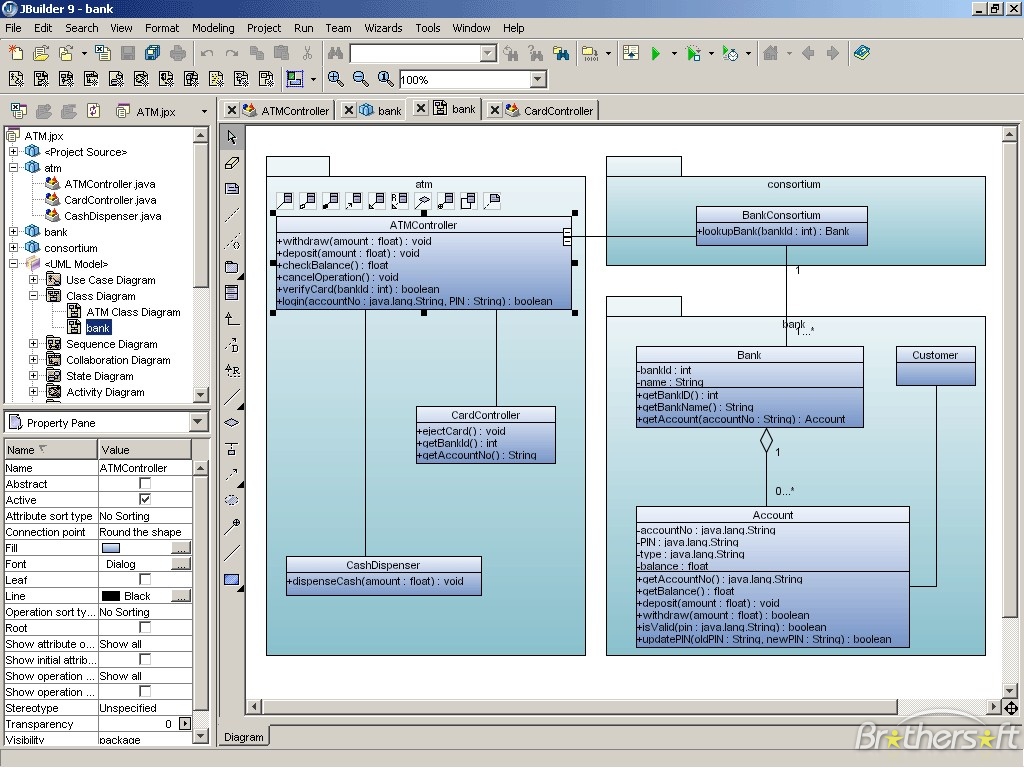Tick the Leaf property checkbox
The height and width of the screenshot is (768, 1024).
coord(145,580)
